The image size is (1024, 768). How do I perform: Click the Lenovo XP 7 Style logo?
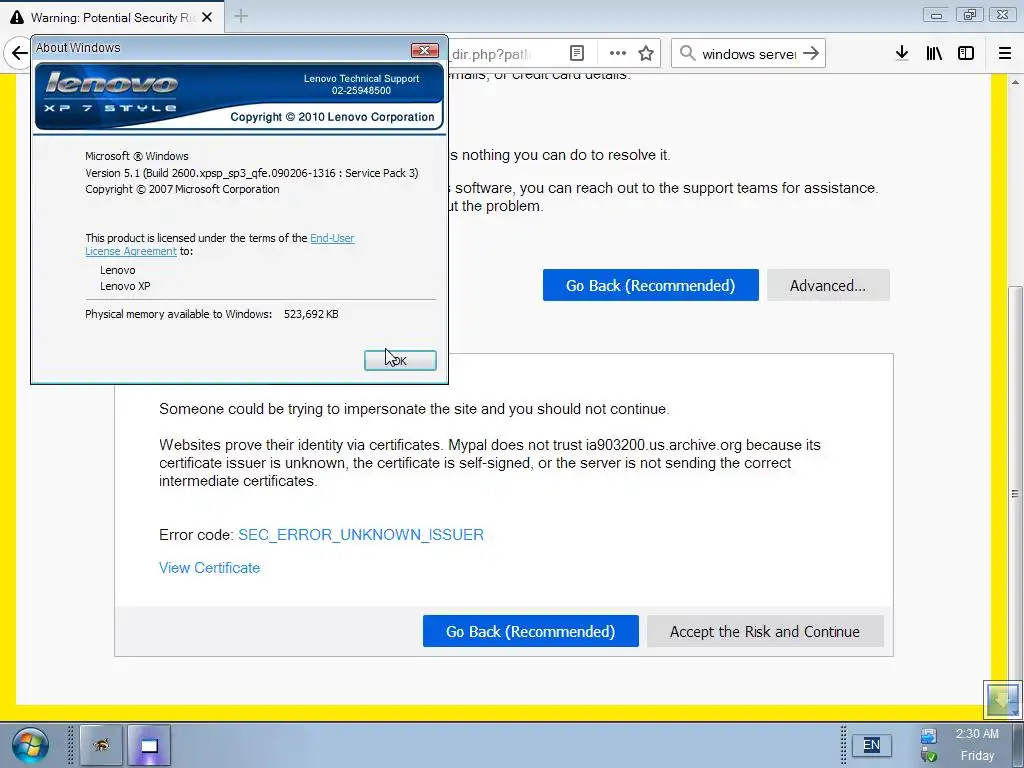point(111,90)
